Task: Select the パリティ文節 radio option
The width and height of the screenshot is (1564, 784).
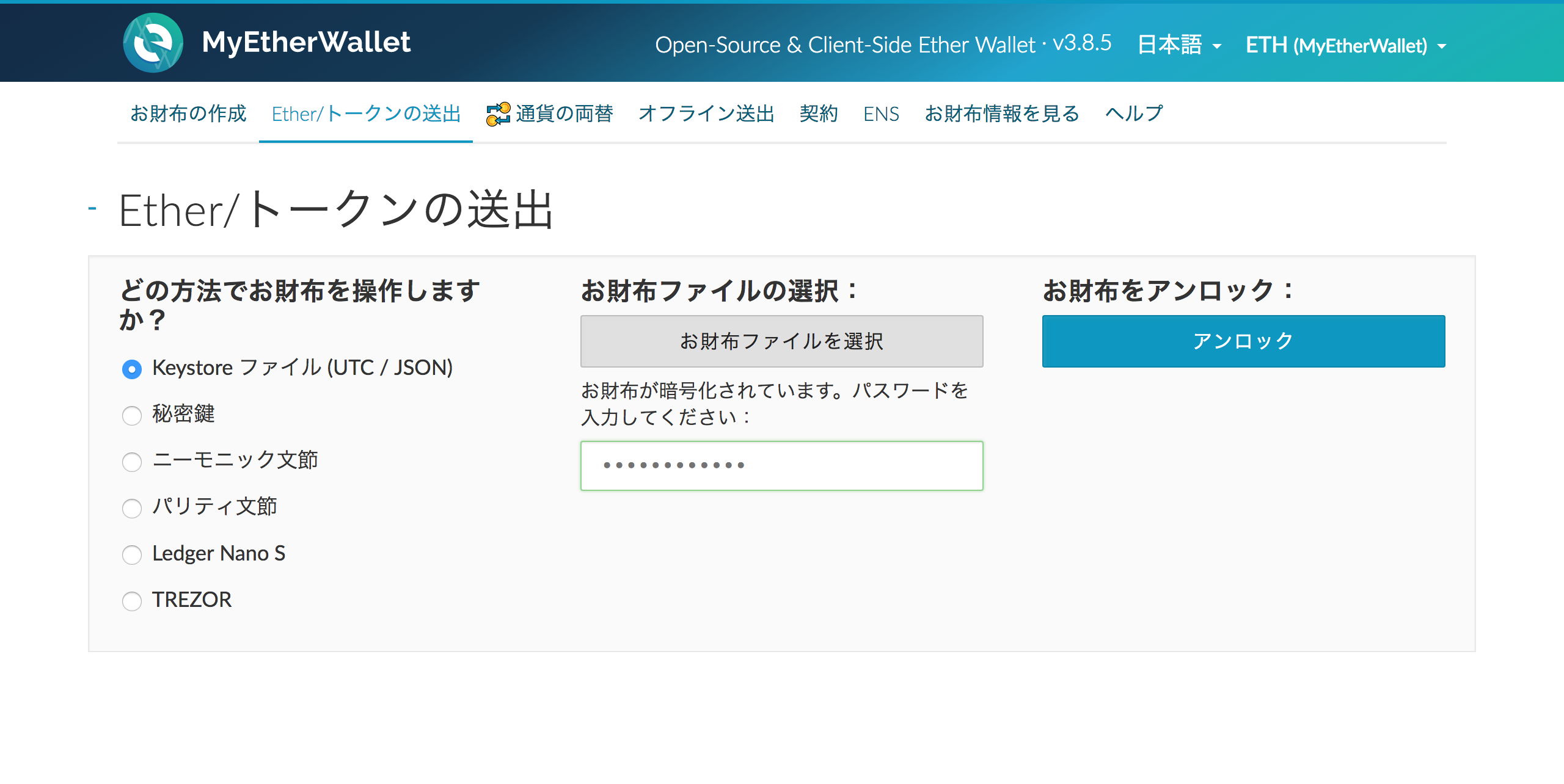Action: [132, 508]
